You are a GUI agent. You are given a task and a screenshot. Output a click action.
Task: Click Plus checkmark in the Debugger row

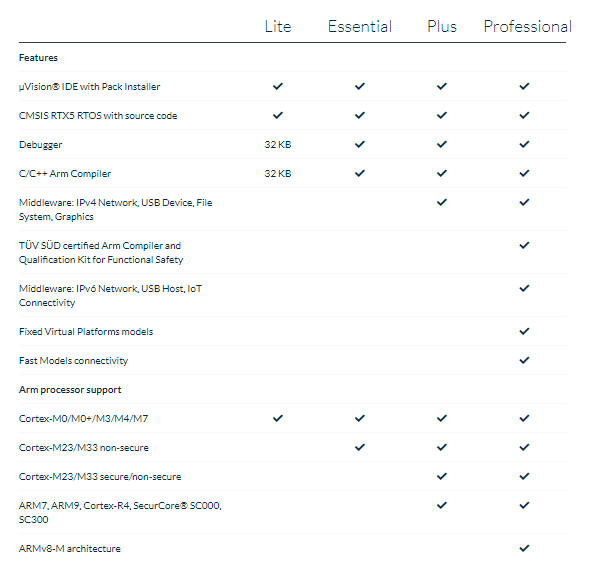pos(442,144)
